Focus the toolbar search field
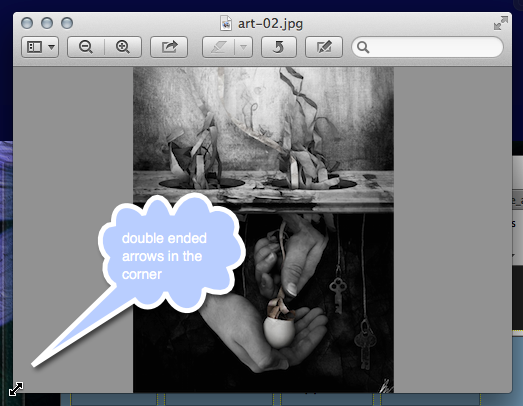523x406 pixels. tap(427, 47)
